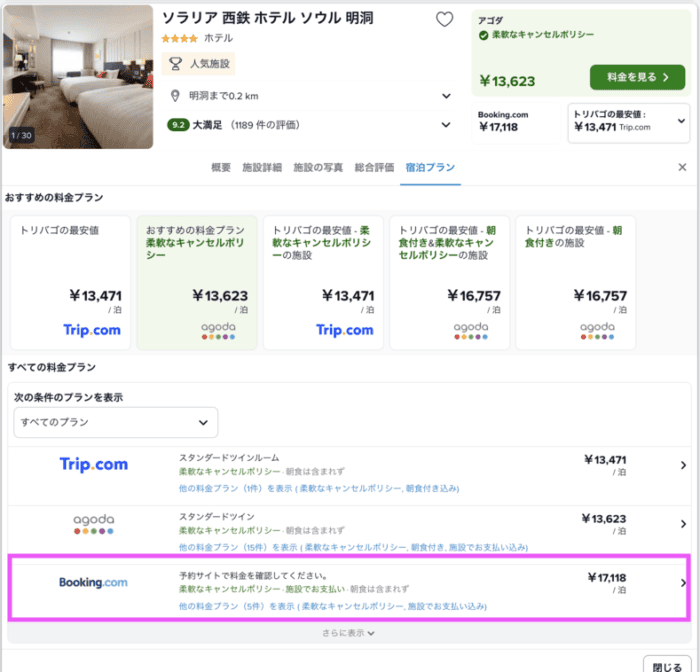Open 他の料金プラン（1件）を表示 link
This screenshot has height=672, width=700.
(x=319, y=488)
